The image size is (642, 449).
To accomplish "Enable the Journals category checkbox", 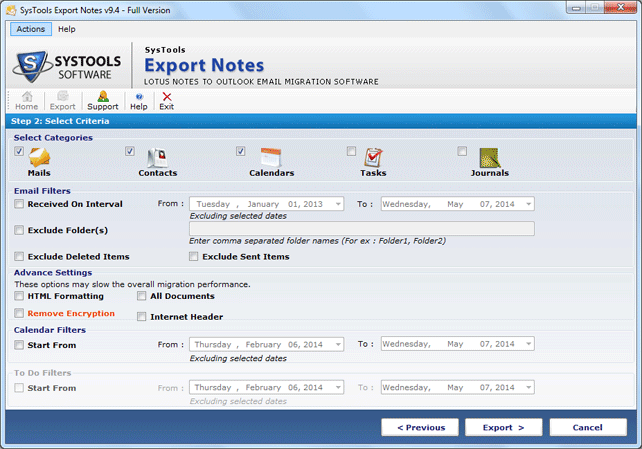I will click(462, 151).
